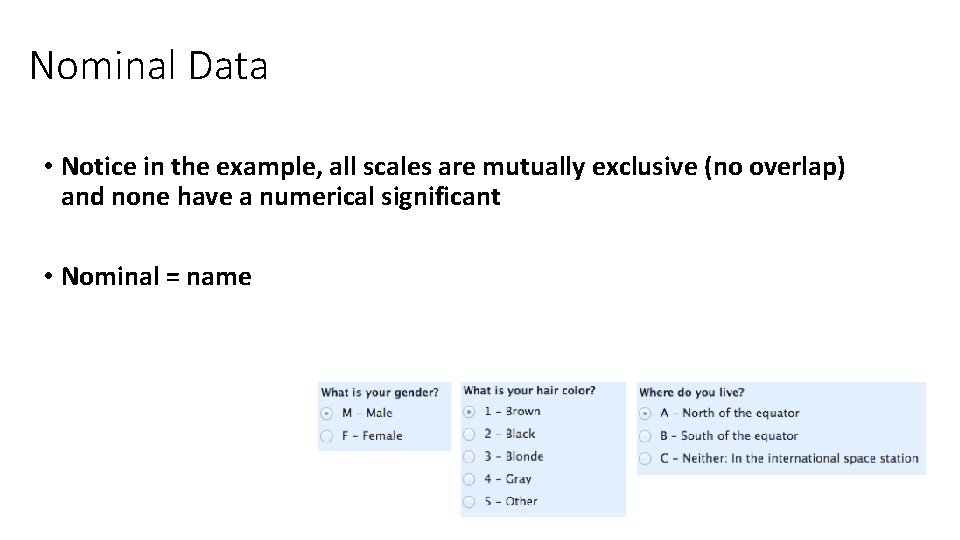Image resolution: width=960 pixels, height=540 pixels.
Task: Click the 'Where do you live?' question heading
Action: (692, 392)
